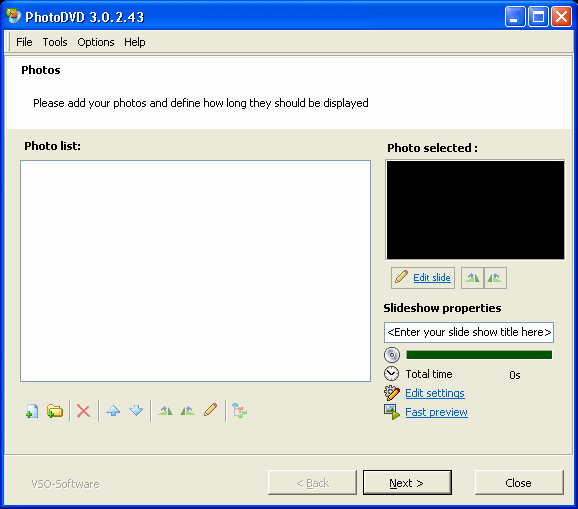Click the transitions tree icon in bottom toolbar
The width and height of the screenshot is (578, 509).
239,411
